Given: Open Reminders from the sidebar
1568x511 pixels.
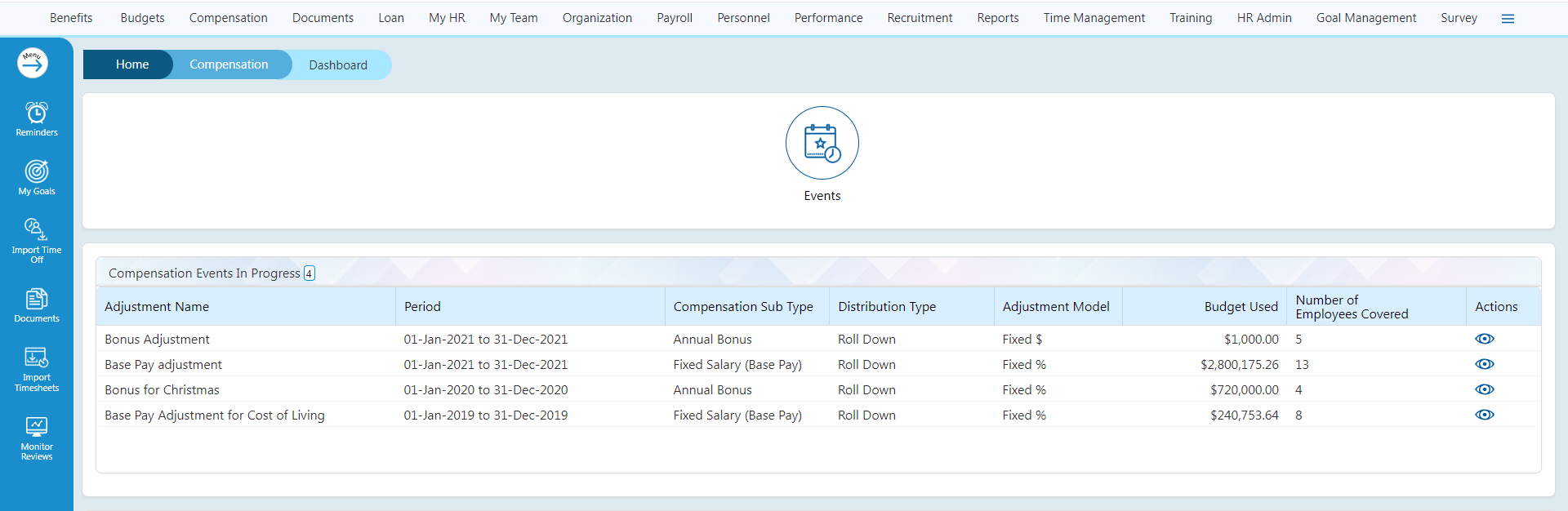Looking at the screenshot, I should pyautogui.click(x=37, y=118).
